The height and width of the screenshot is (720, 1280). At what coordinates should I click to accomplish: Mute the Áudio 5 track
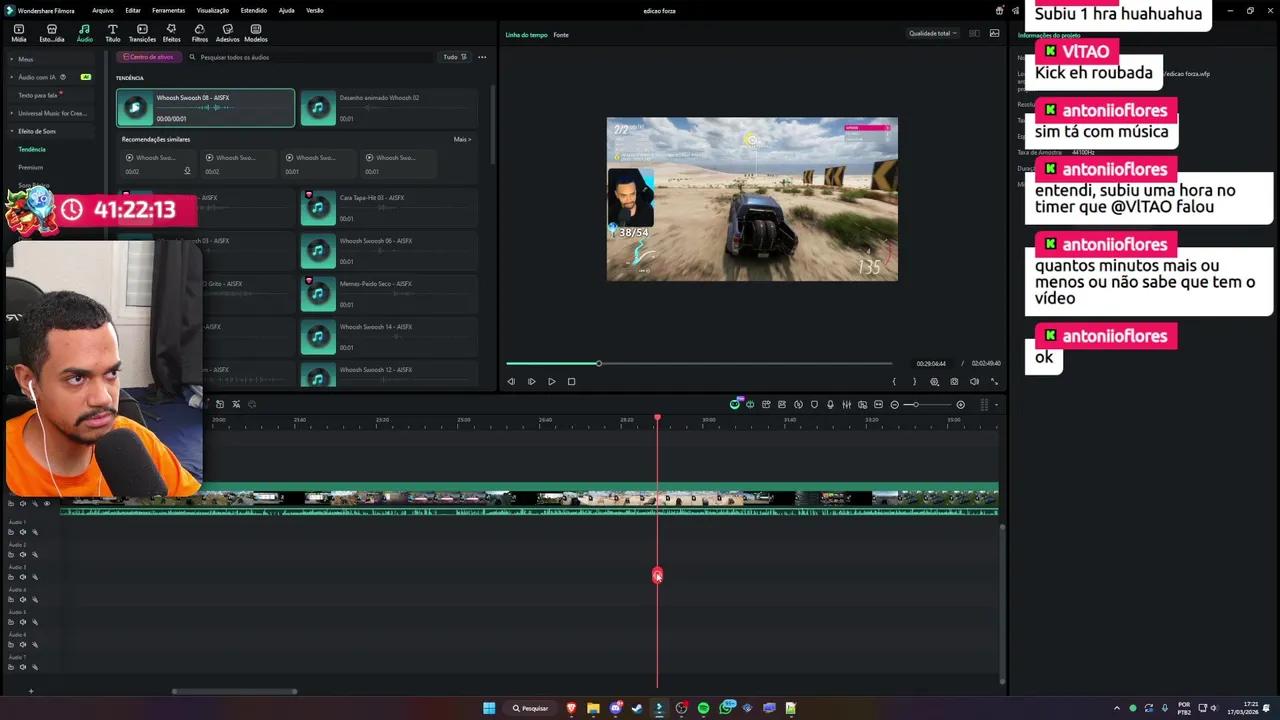[23, 622]
